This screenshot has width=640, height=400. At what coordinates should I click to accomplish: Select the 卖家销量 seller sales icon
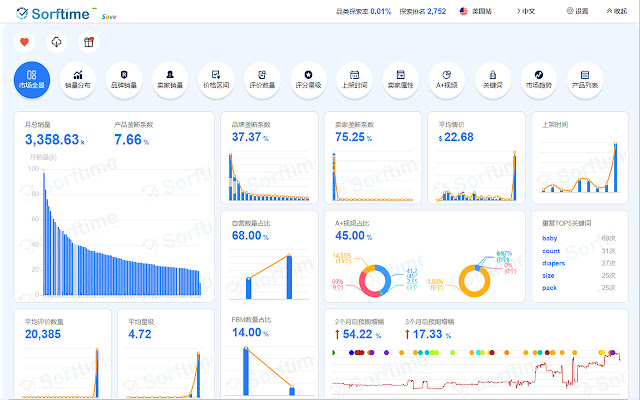pos(170,79)
